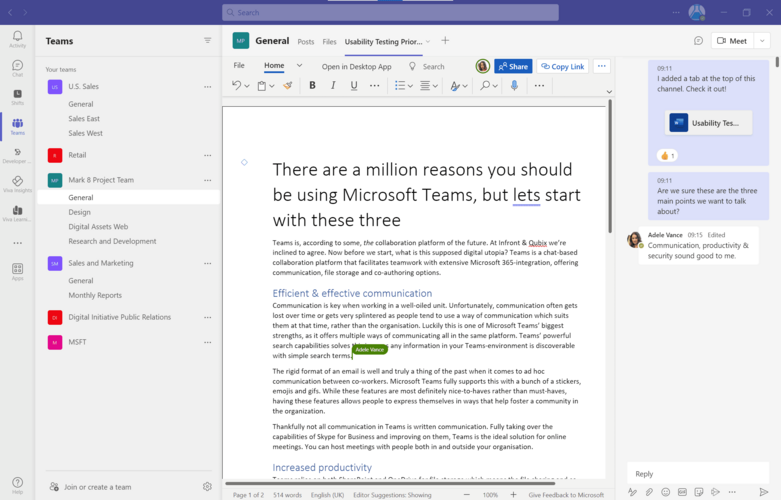
Task: Click Join or create a team
Action: point(91,487)
